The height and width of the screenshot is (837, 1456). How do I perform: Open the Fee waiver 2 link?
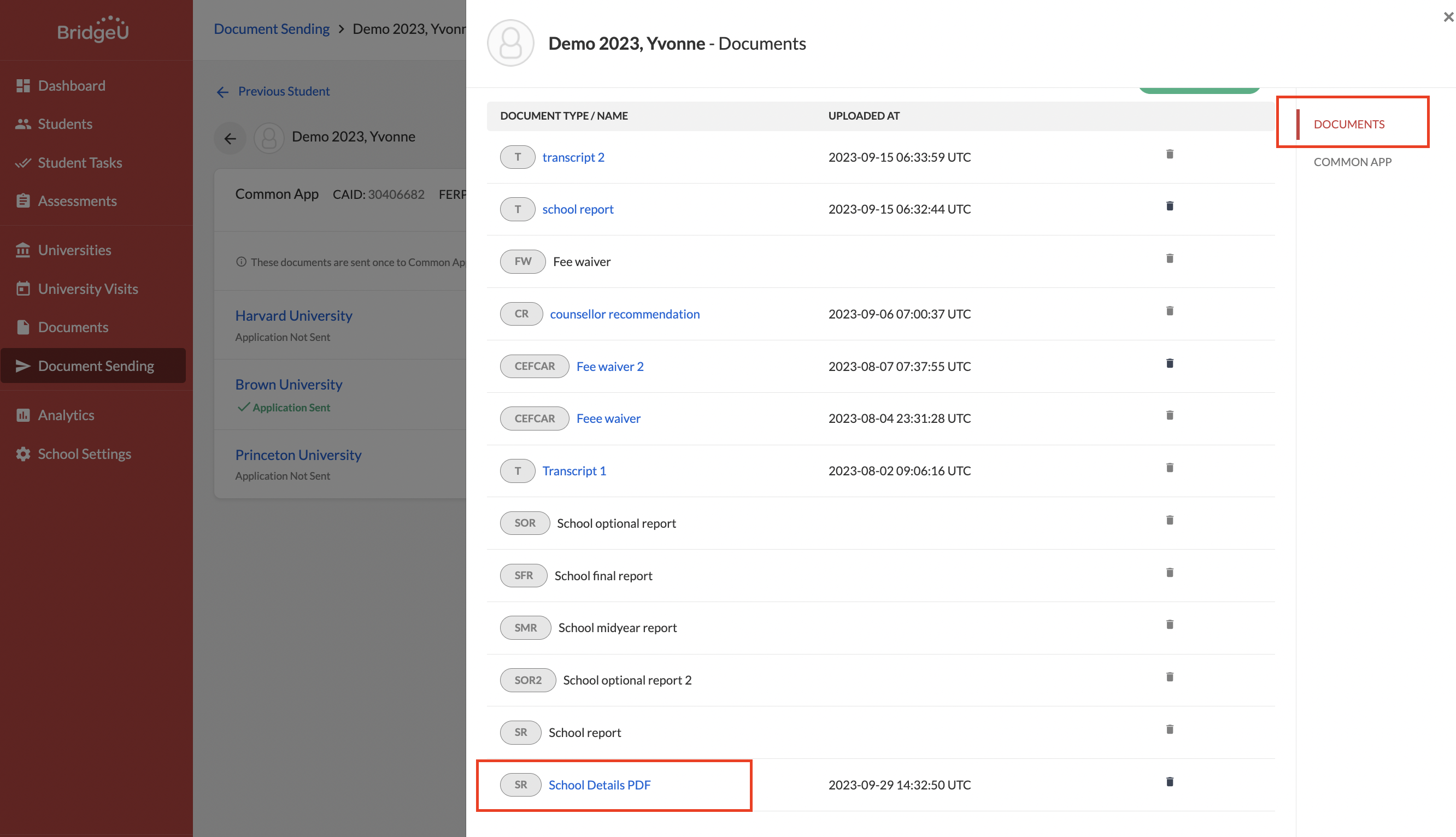[610, 366]
